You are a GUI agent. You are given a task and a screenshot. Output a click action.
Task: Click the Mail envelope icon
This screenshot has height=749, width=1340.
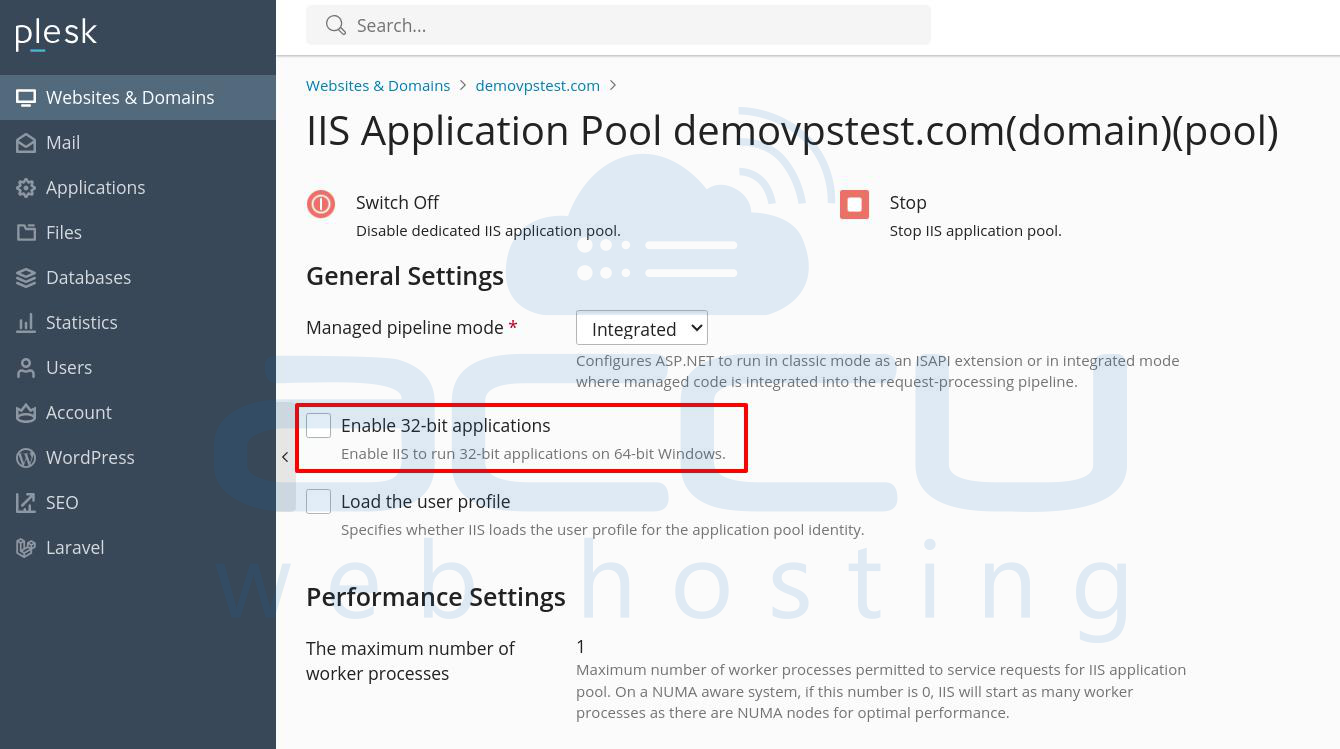26,143
